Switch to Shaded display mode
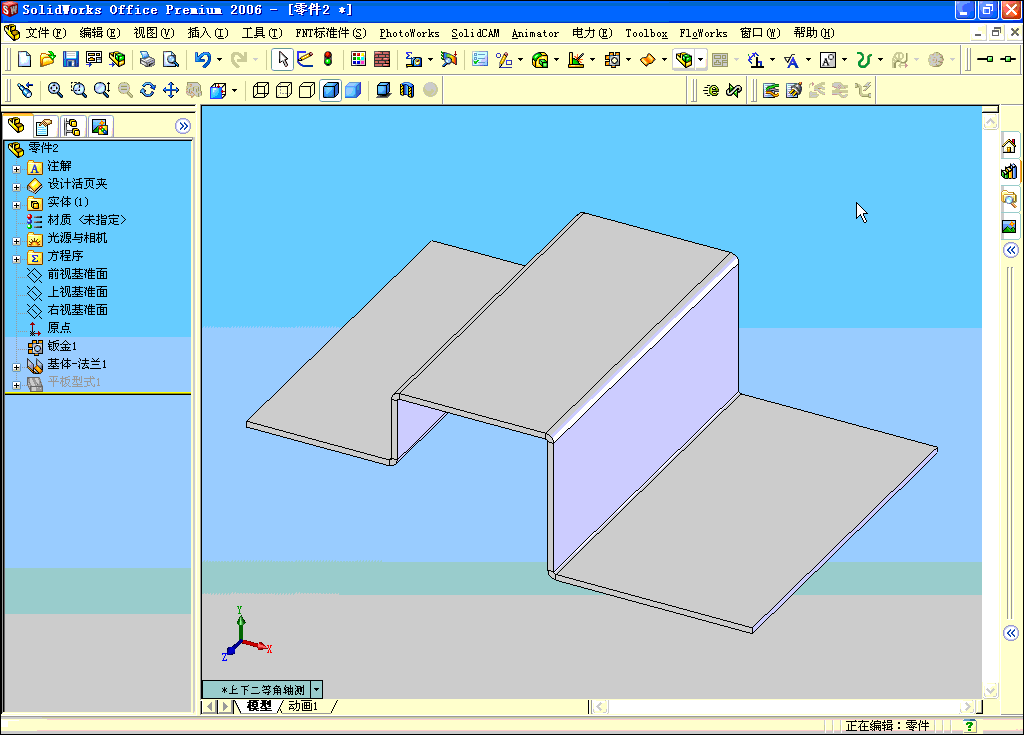Image resolution: width=1024 pixels, height=735 pixels. coord(353,90)
